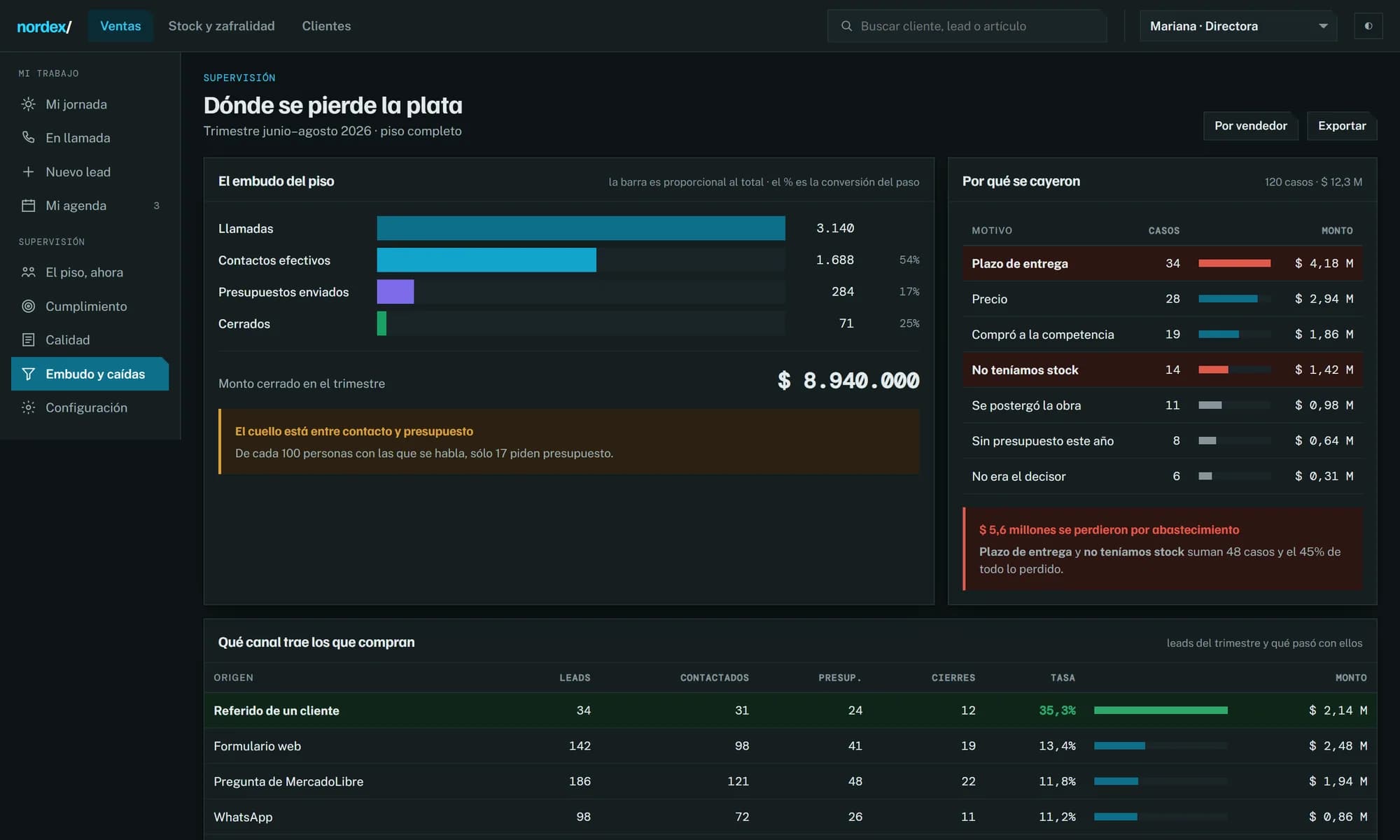Open the Stock y zafralidad tab
The height and width of the screenshot is (840, 1400).
[221, 26]
